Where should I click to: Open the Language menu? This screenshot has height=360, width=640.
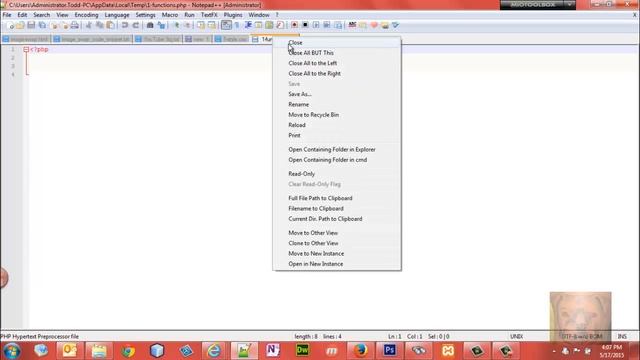coord(117,15)
